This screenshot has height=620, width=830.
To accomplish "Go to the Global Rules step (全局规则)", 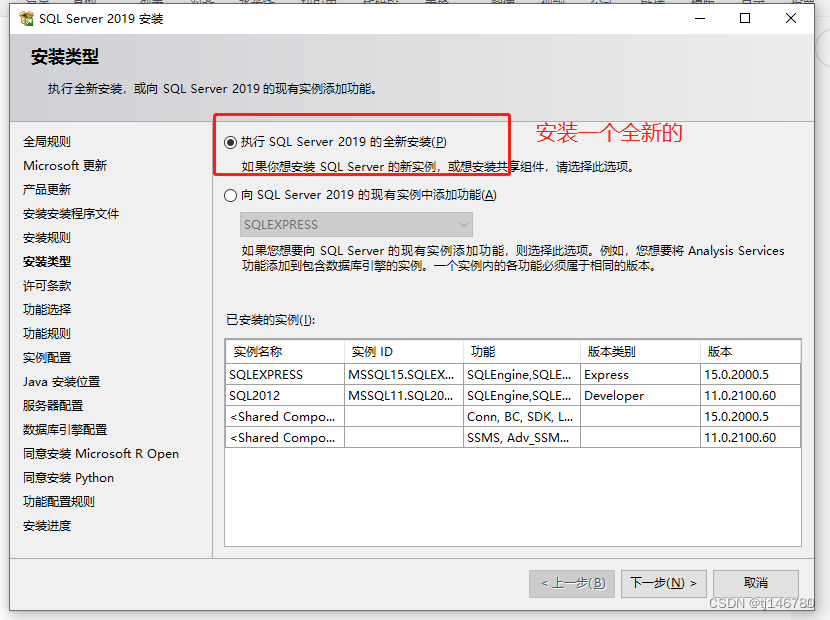I will tap(47, 141).
